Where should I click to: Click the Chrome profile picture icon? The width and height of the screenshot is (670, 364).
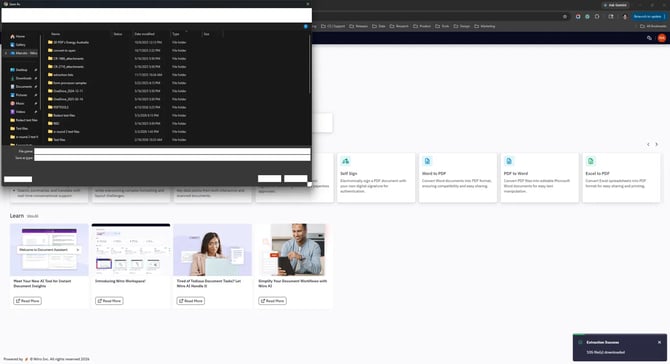(625, 17)
